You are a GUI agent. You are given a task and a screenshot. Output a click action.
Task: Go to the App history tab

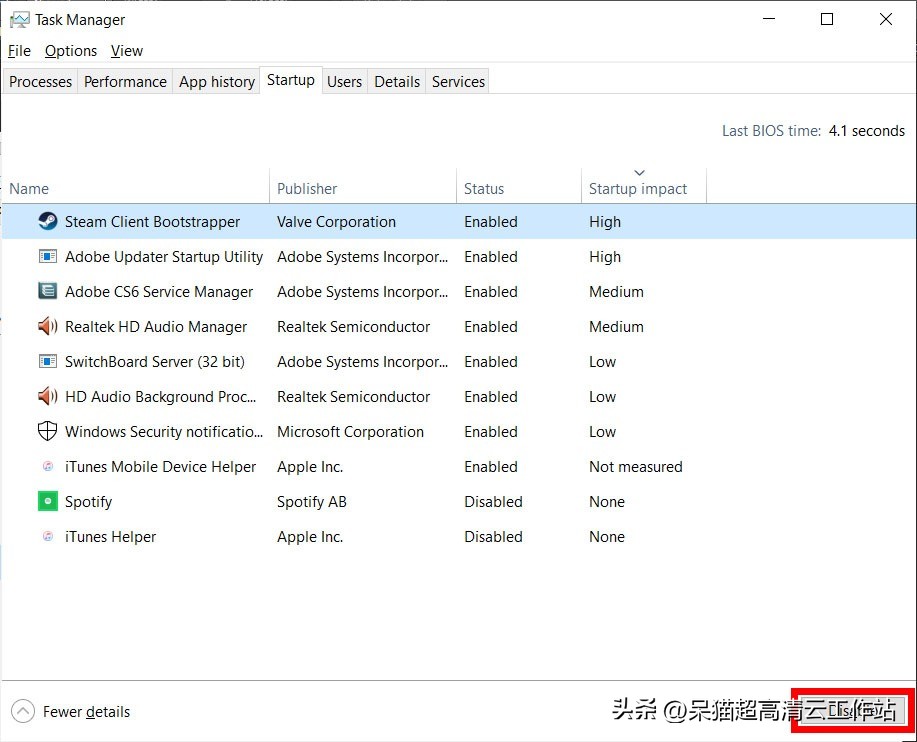(x=216, y=82)
